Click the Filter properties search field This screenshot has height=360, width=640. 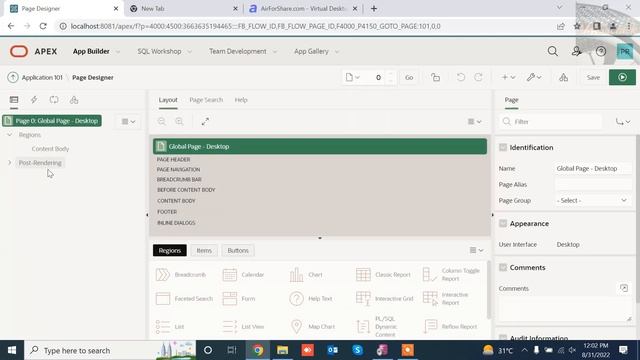coord(551,121)
